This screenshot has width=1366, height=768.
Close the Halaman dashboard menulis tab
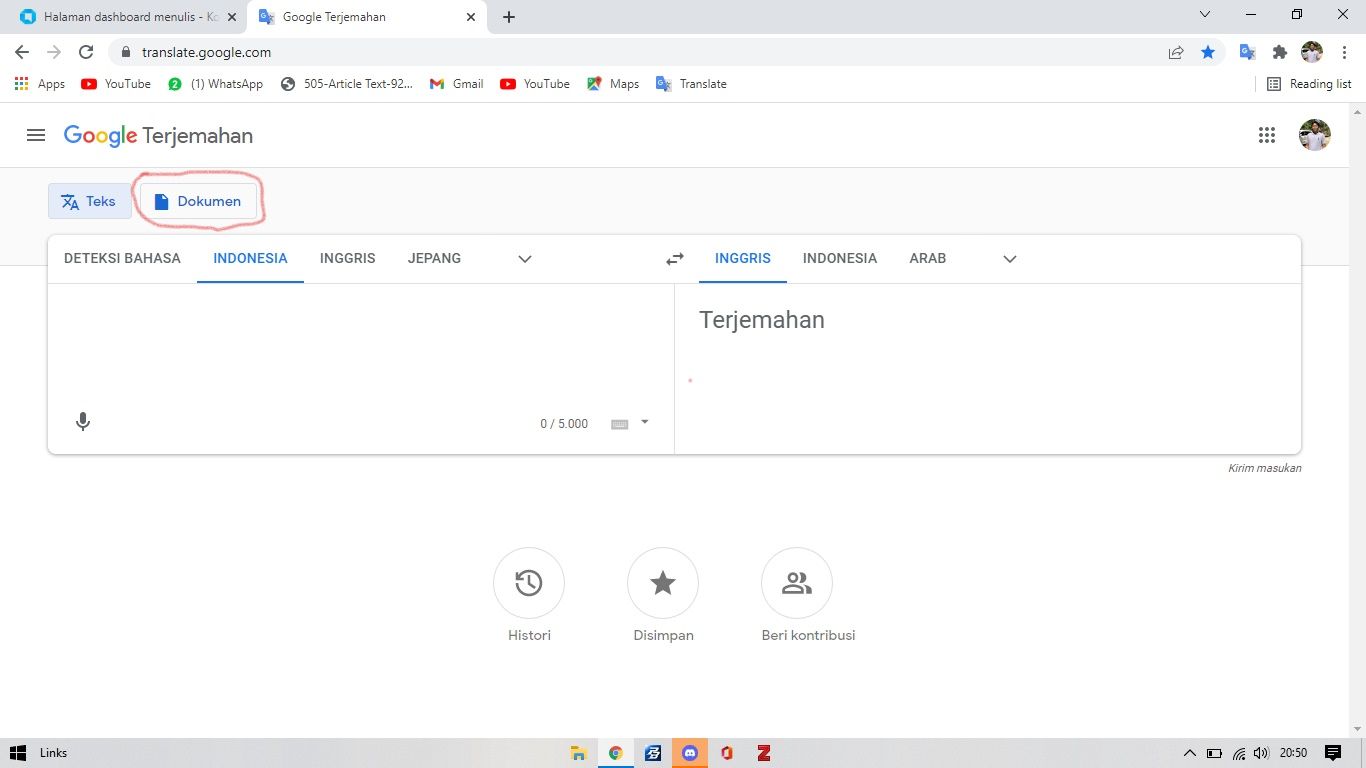[232, 17]
